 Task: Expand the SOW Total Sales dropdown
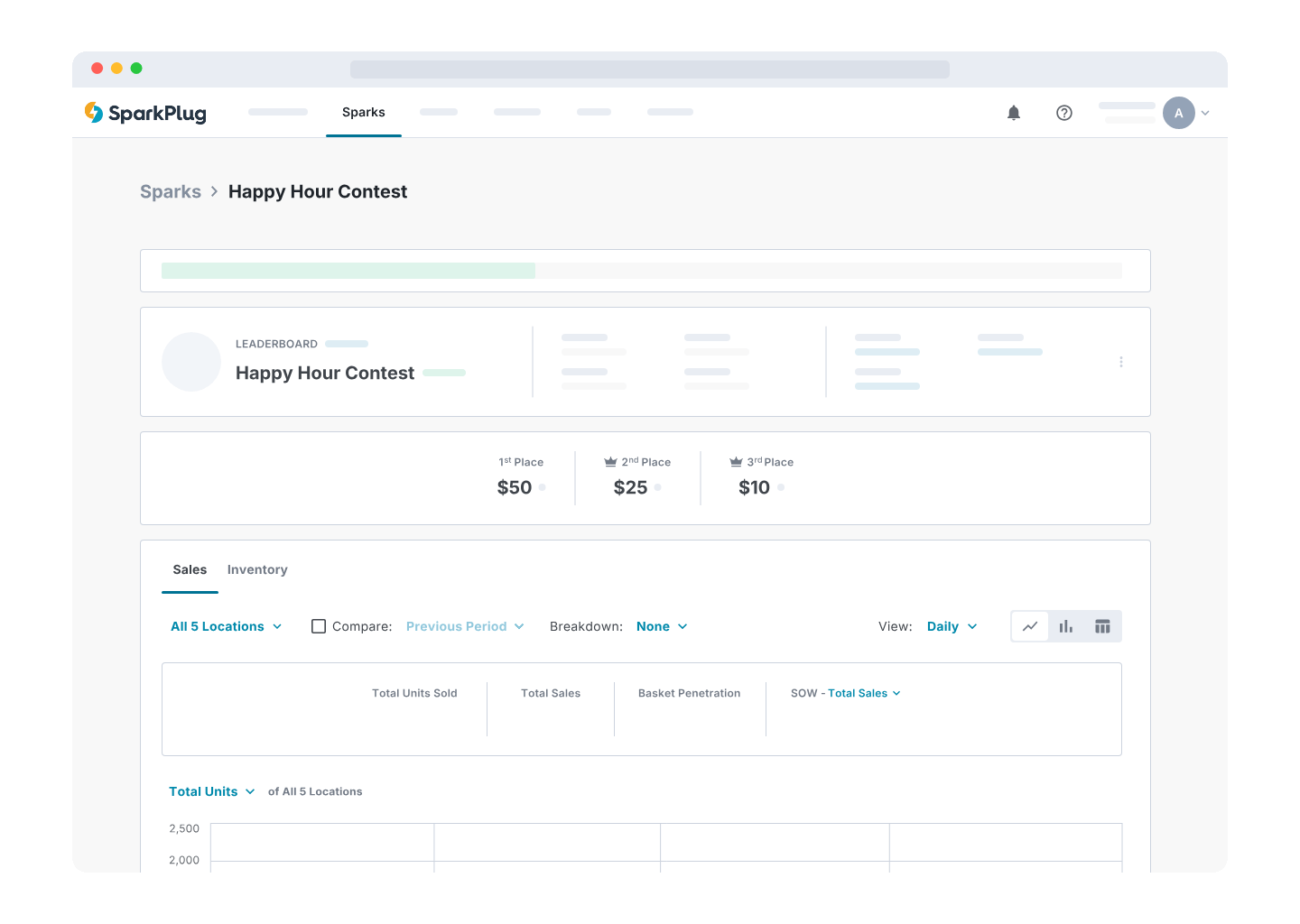click(x=863, y=693)
